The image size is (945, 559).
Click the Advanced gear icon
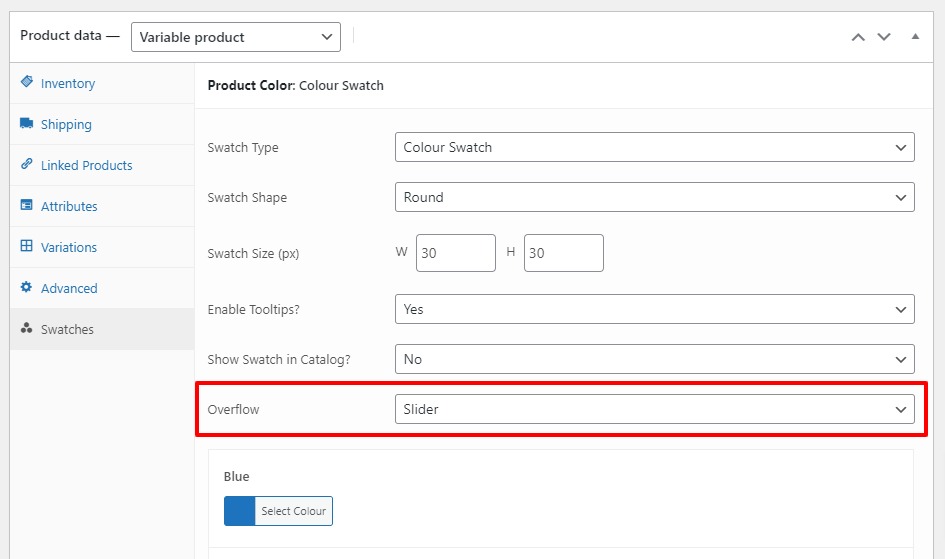click(x=27, y=287)
